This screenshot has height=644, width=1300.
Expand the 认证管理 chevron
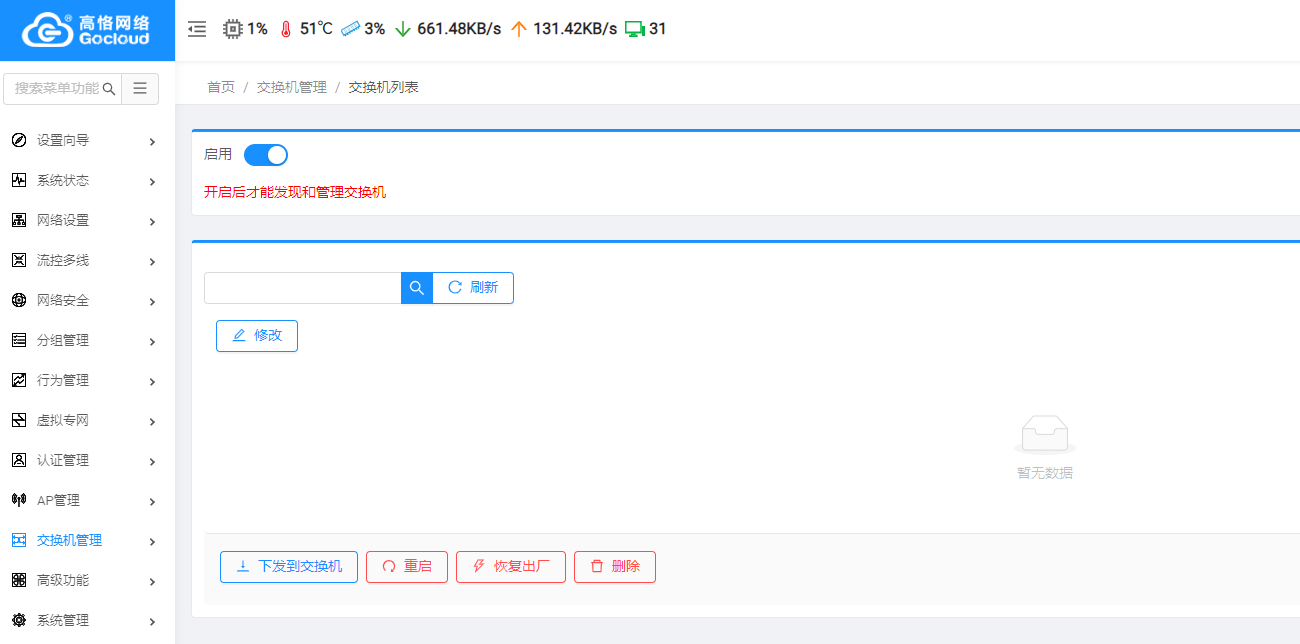152,462
